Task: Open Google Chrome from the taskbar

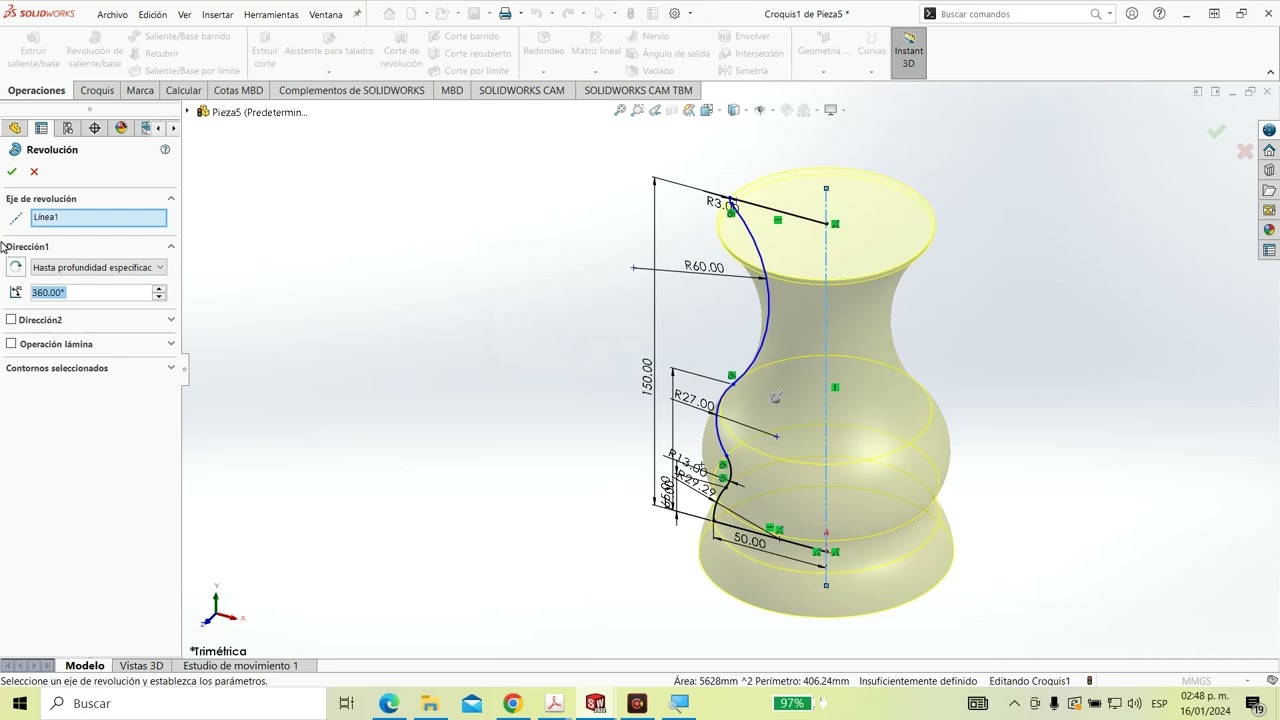Action: (x=512, y=703)
